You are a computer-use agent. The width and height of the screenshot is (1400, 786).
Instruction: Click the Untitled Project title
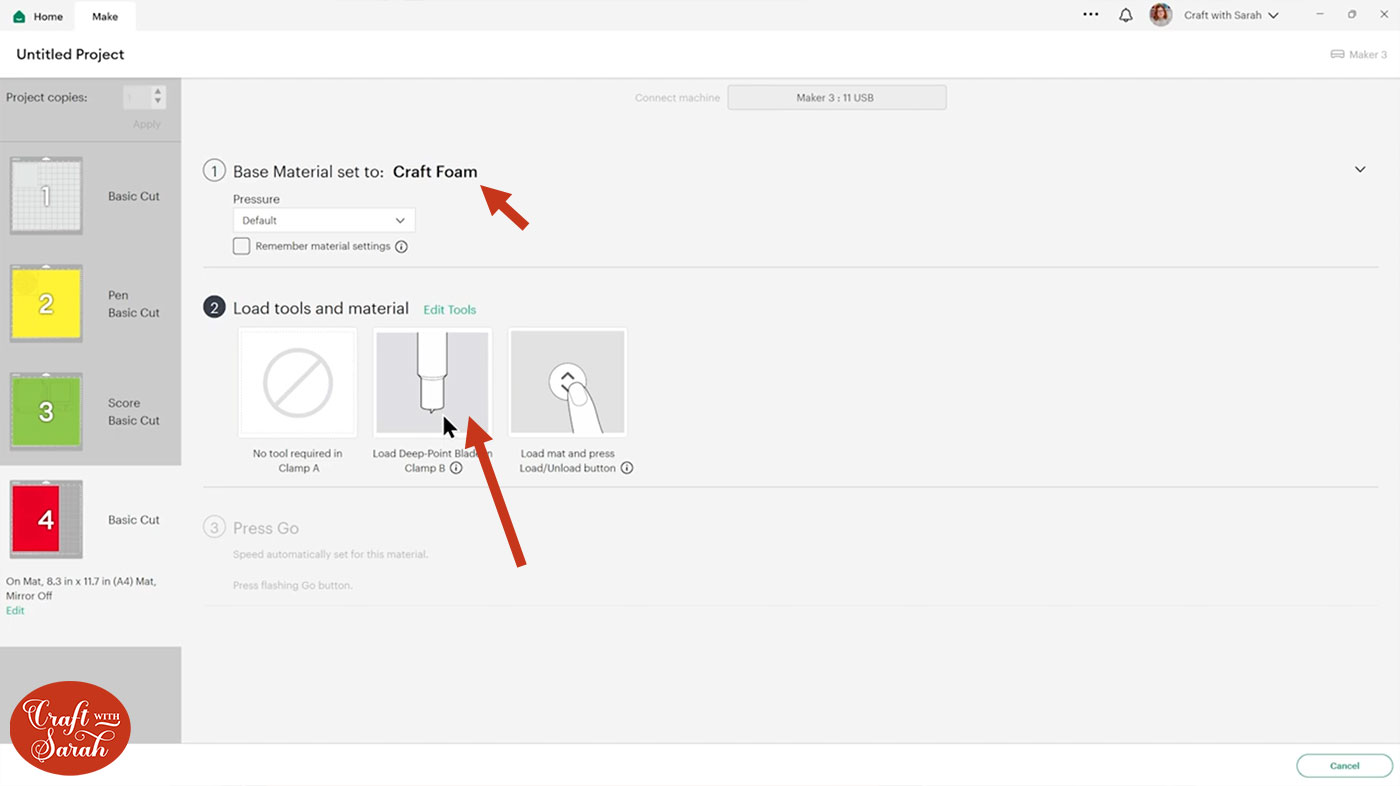coord(71,54)
